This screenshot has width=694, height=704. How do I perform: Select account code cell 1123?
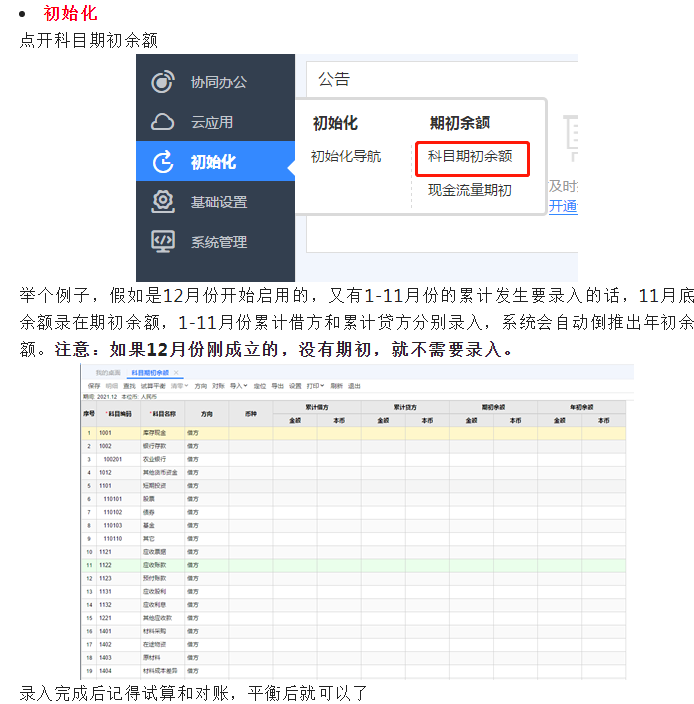pos(119,578)
